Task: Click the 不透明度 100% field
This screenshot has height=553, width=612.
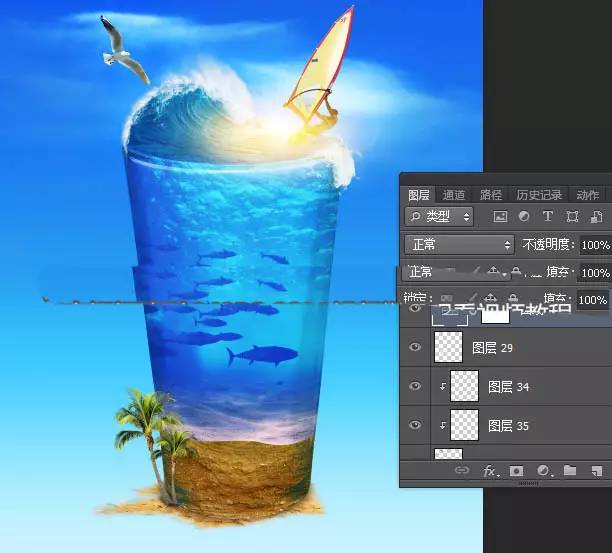Action: (x=594, y=245)
